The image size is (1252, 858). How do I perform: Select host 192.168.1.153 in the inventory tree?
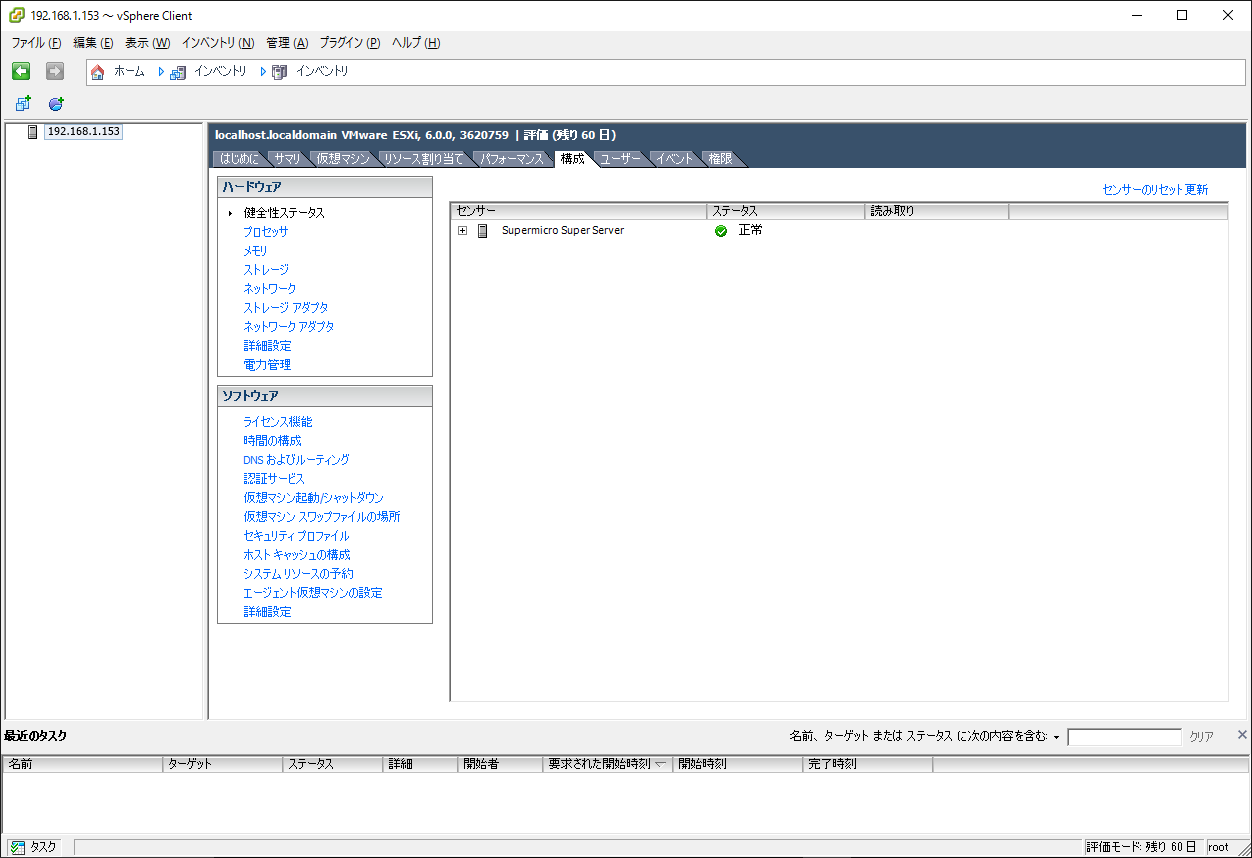[84, 132]
